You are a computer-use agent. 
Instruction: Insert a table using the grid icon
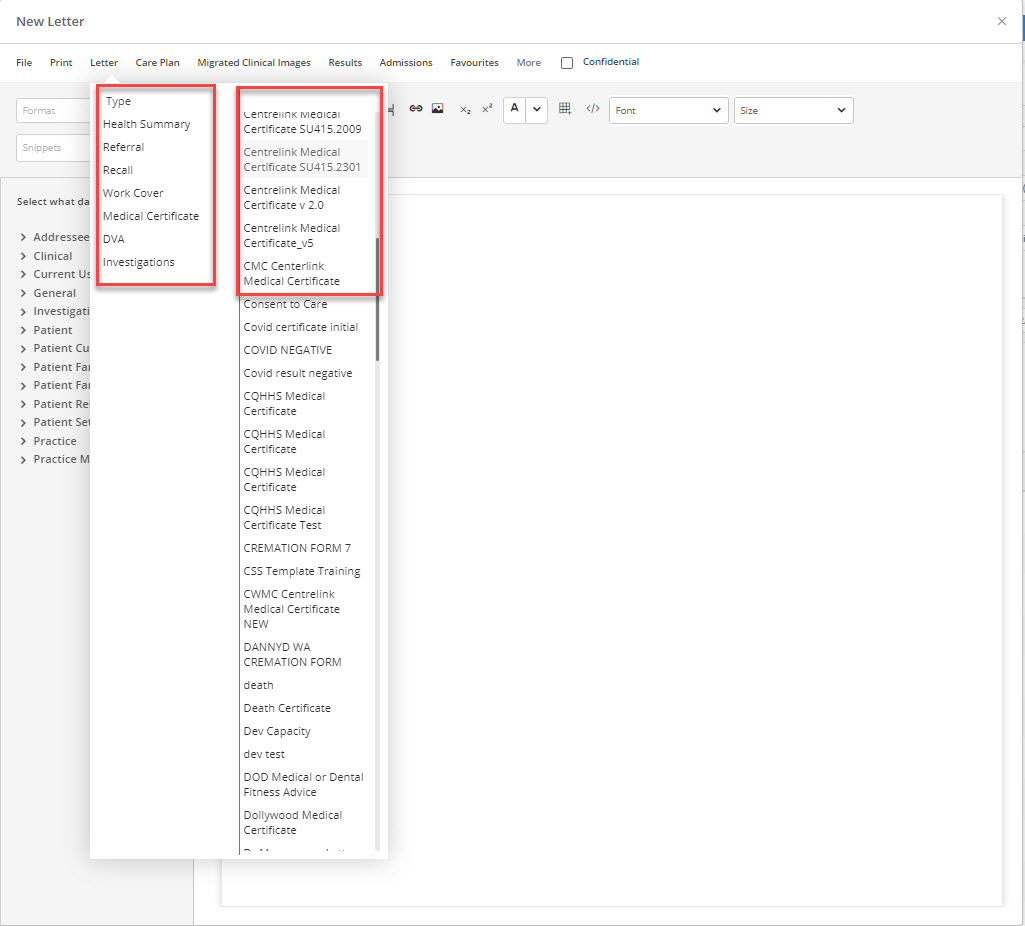(565, 108)
